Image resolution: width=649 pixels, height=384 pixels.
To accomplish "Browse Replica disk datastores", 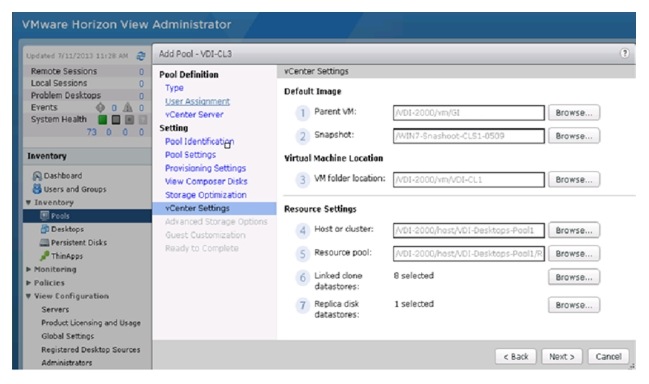I will [574, 305].
